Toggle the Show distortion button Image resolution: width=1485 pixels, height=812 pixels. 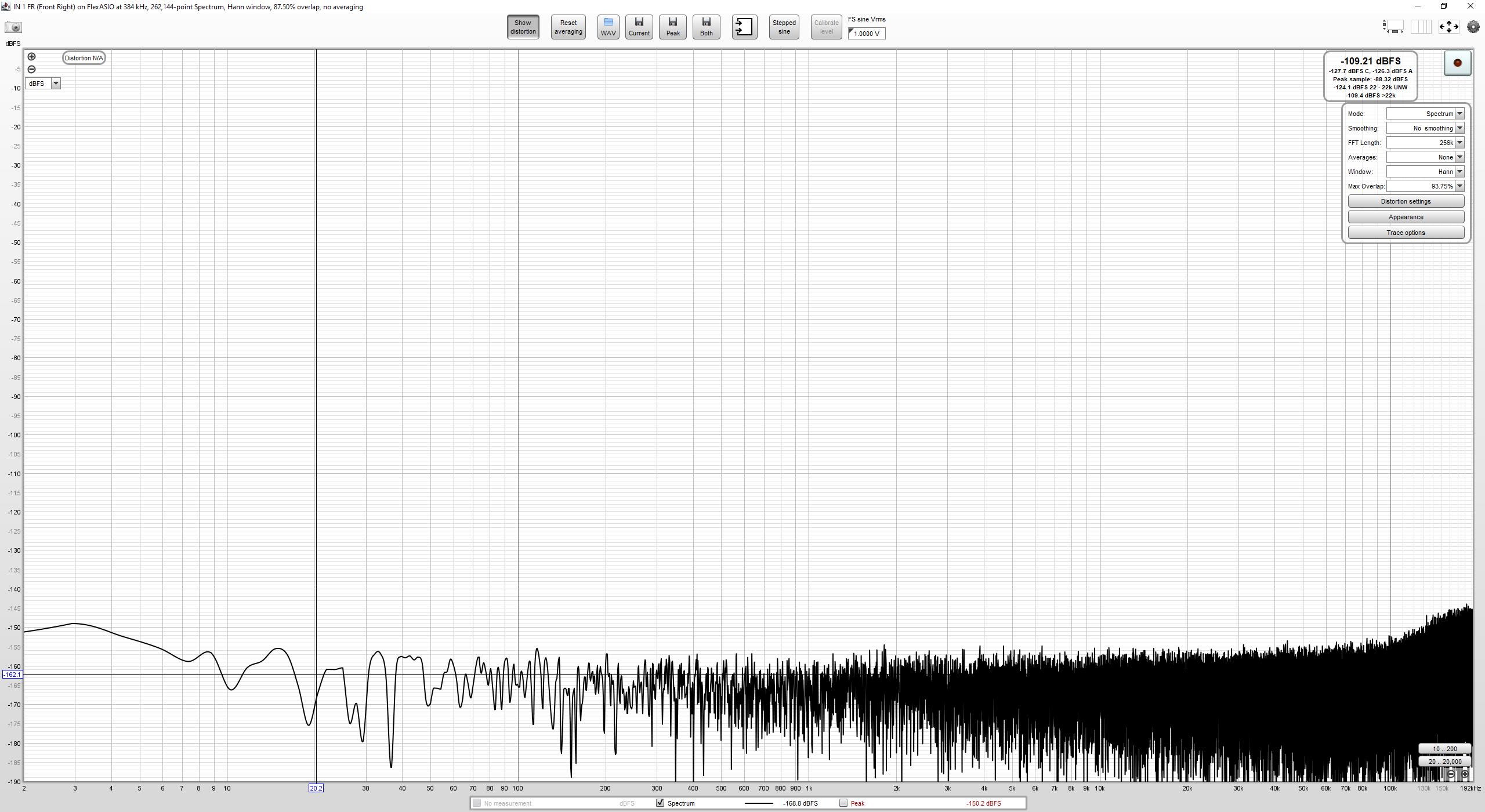523,27
